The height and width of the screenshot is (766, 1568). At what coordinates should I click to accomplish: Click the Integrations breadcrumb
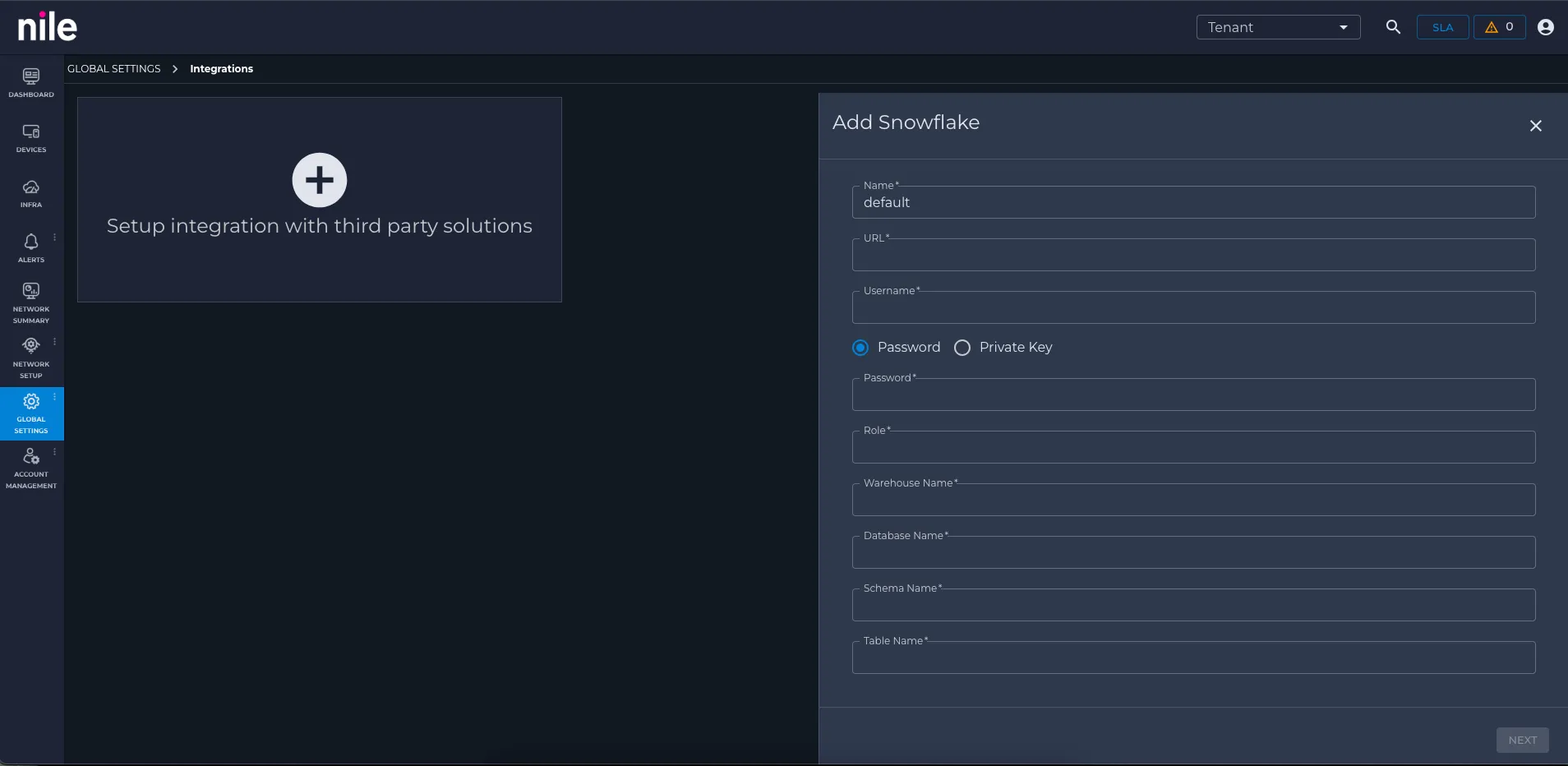(222, 69)
